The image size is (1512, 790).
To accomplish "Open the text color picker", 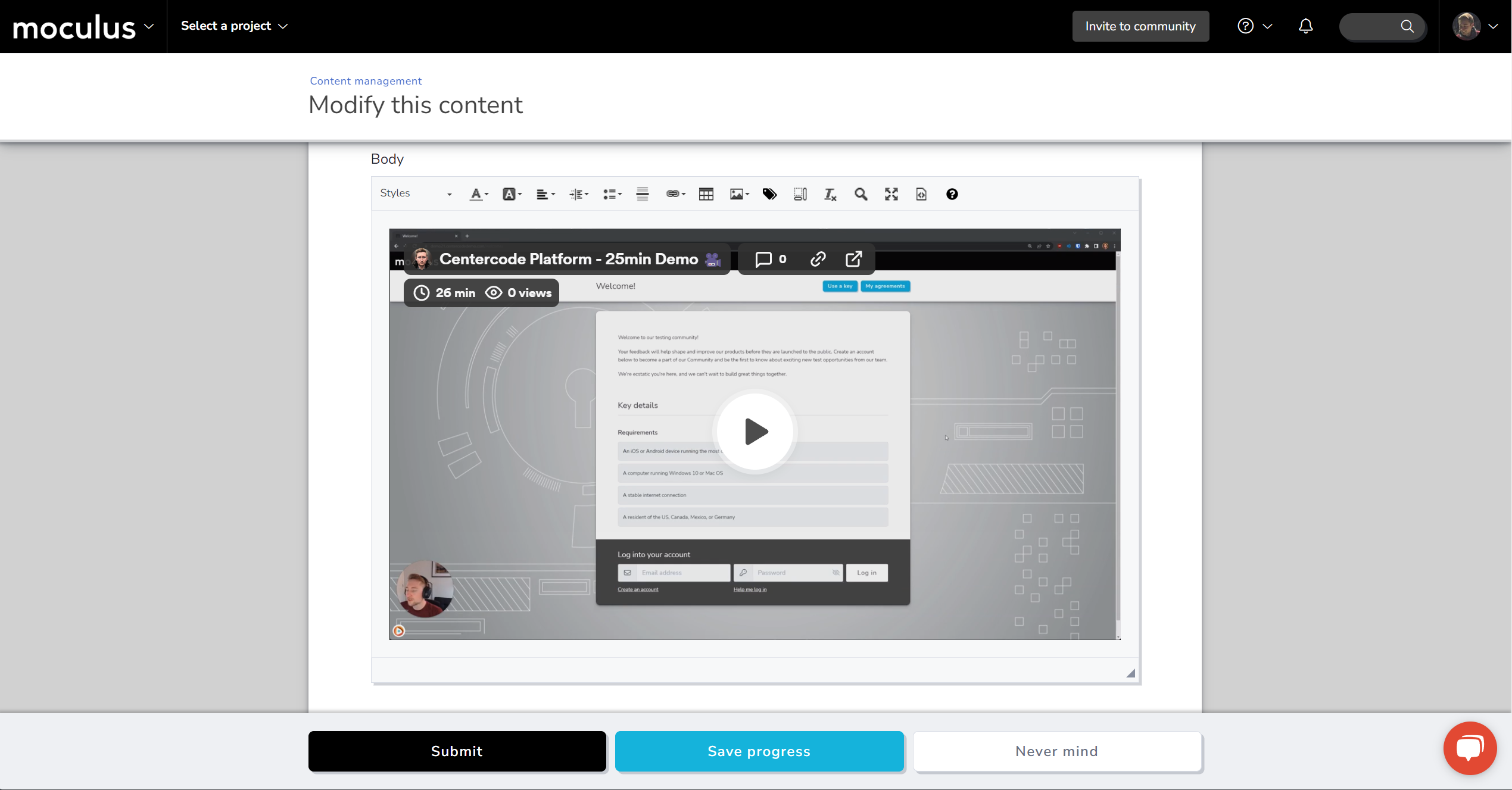I will coord(479,194).
